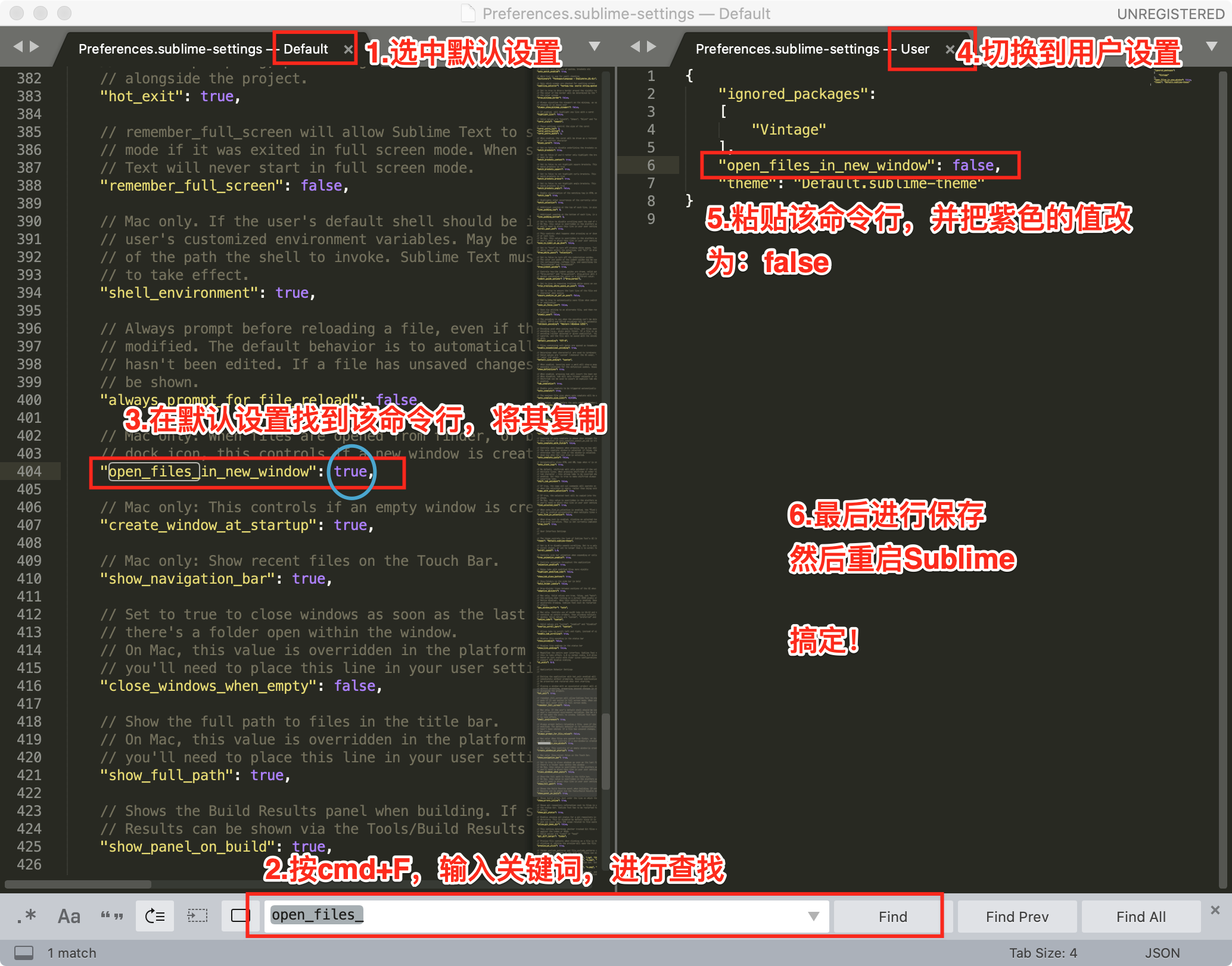
Task: Click the Find All button
Action: (1141, 917)
